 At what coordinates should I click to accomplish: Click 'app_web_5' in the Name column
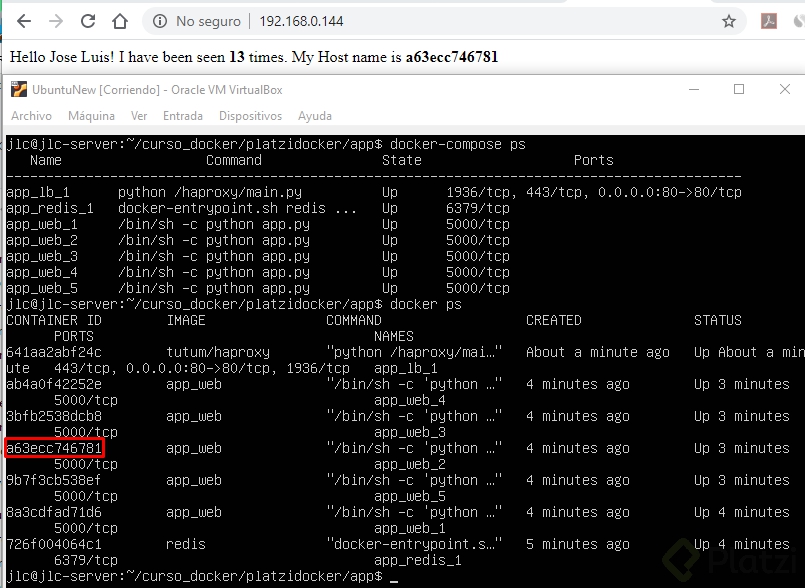[42, 288]
